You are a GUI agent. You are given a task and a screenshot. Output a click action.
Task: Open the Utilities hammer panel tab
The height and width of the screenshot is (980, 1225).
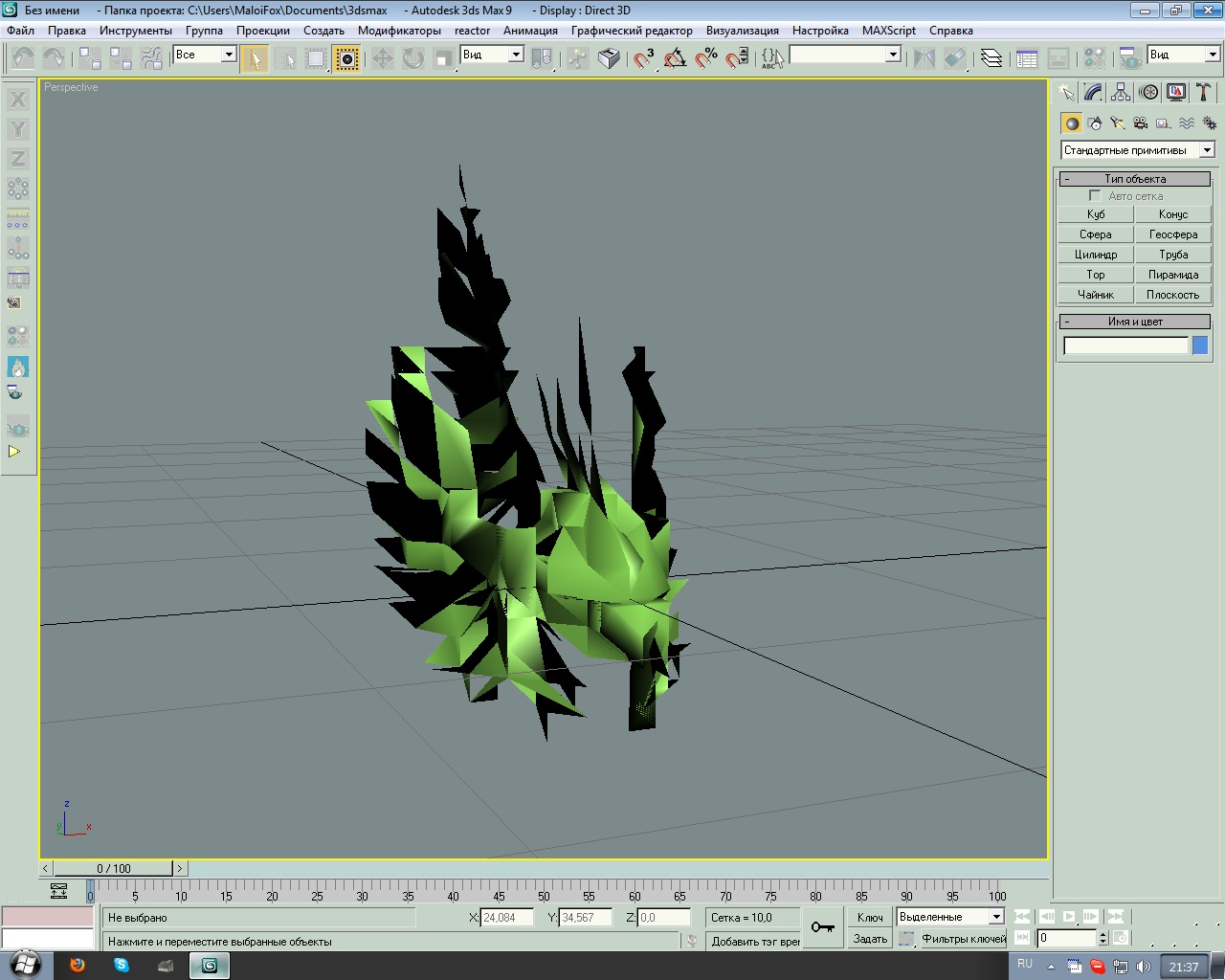pyautogui.click(x=1203, y=93)
